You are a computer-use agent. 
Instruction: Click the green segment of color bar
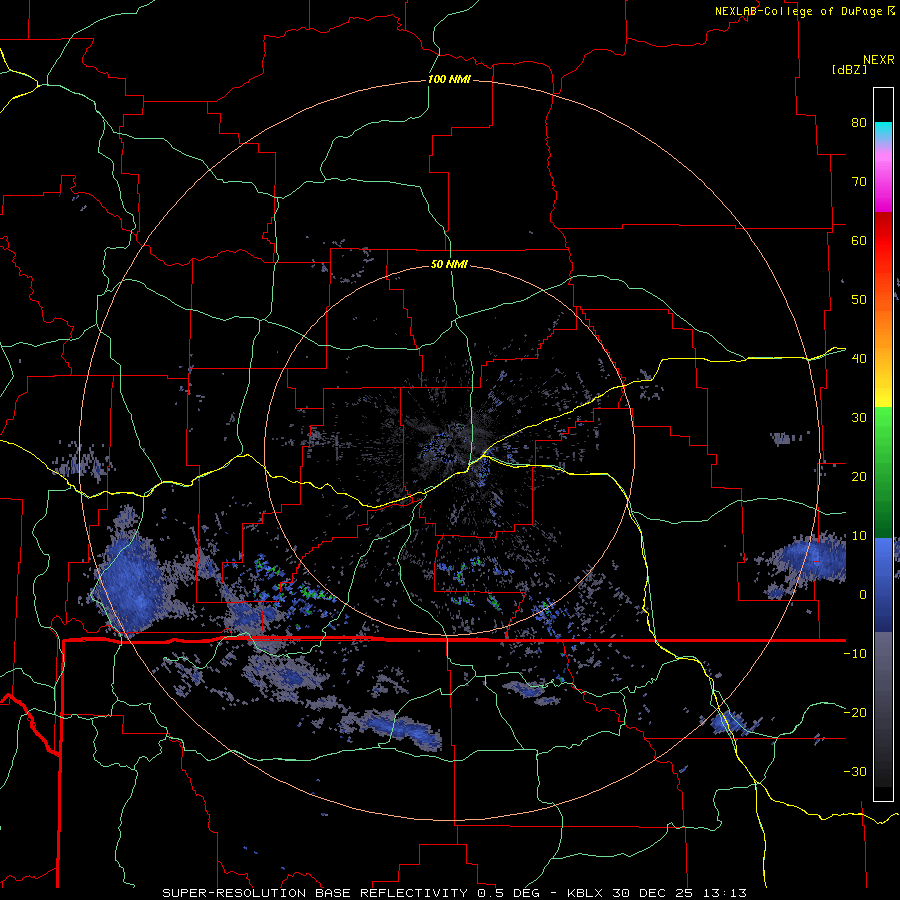pos(883,472)
